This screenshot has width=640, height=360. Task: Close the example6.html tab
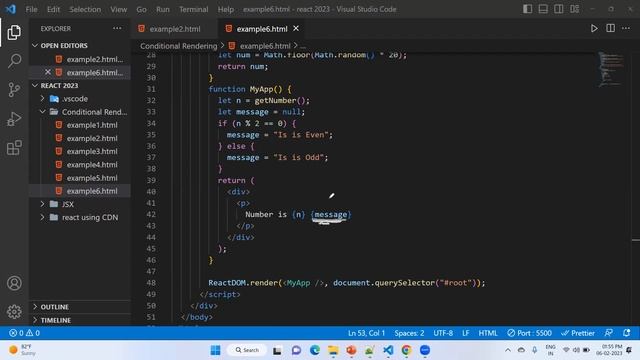click(x=296, y=29)
